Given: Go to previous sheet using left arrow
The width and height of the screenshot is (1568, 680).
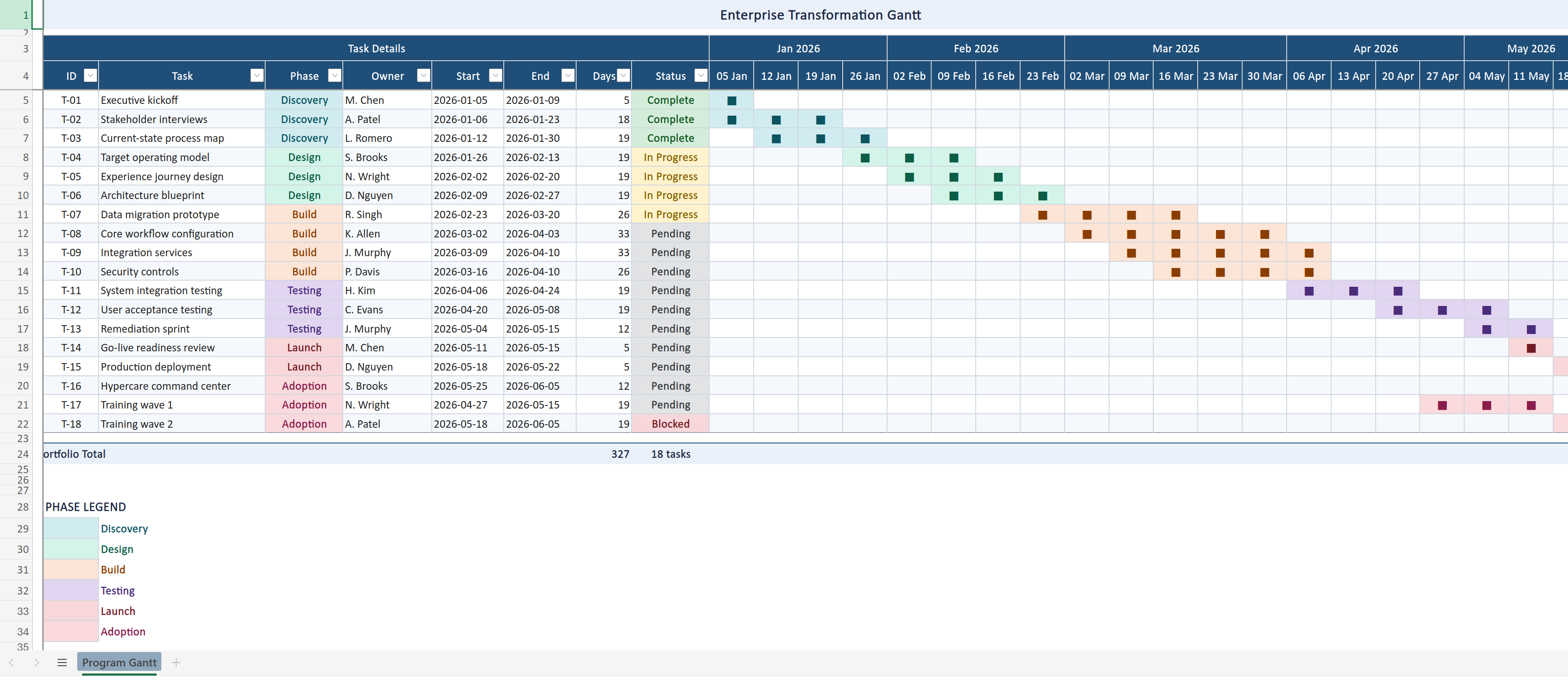Looking at the screenshot, I should click(11, 663).
